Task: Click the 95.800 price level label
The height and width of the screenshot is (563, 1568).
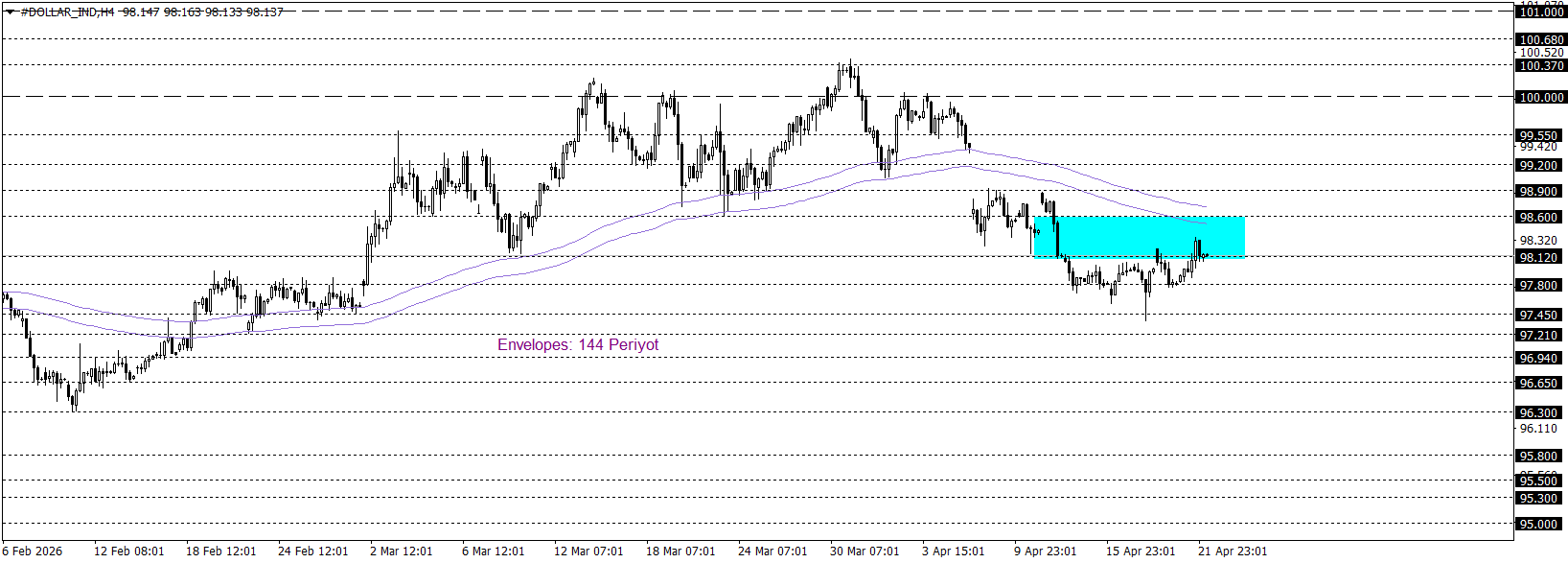Action: (x=1539, y=457)
